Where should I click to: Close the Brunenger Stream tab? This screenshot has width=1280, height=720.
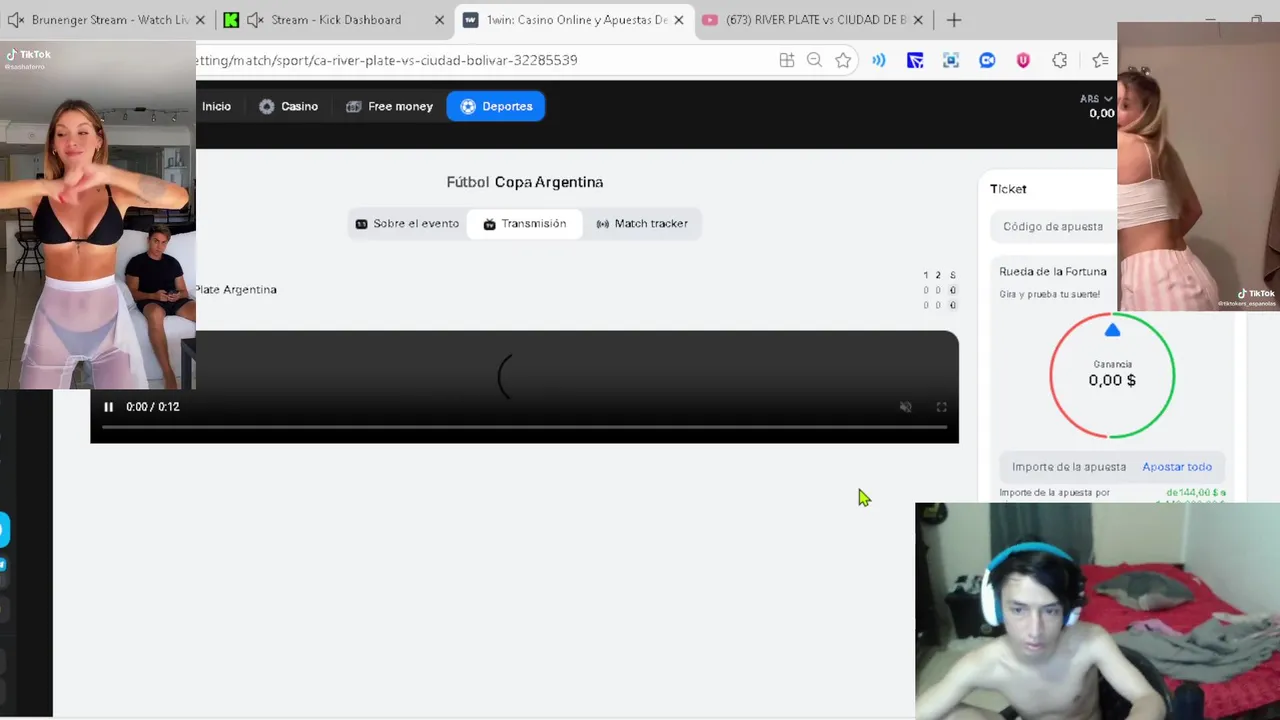coord(200,20)
